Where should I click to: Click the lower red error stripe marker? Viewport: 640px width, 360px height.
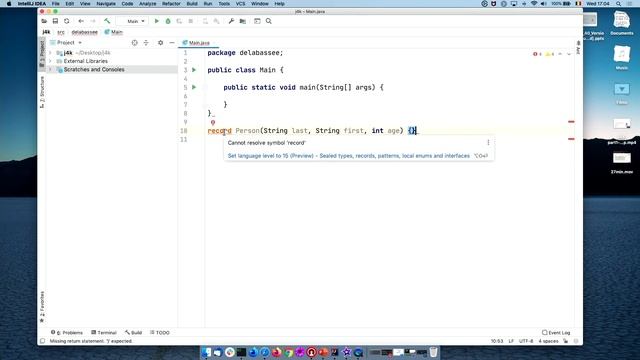pos(571,139)
